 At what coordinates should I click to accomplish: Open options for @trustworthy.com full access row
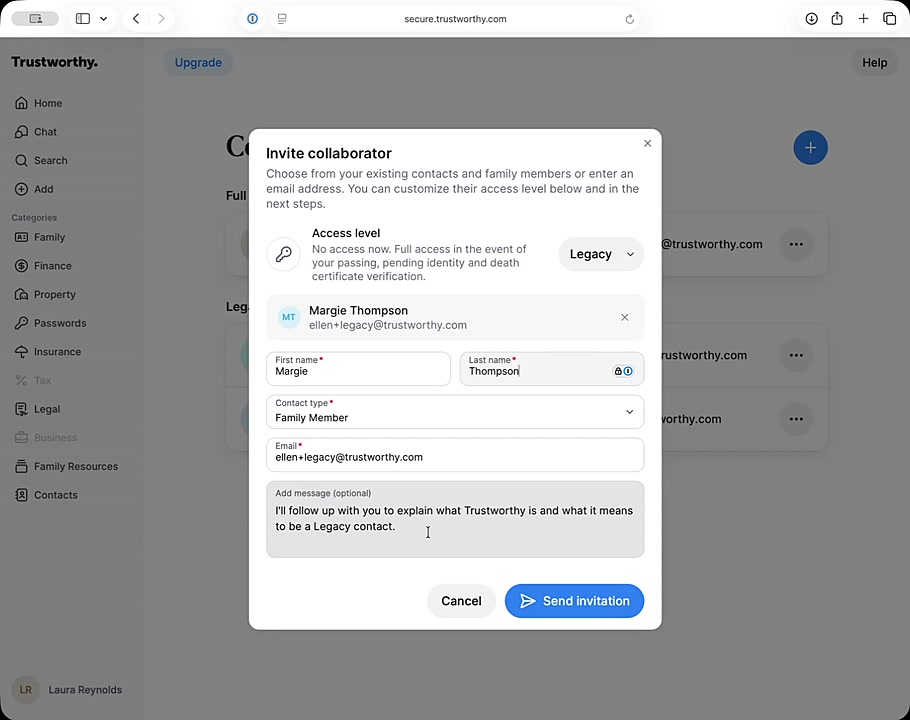coord(796,244)
